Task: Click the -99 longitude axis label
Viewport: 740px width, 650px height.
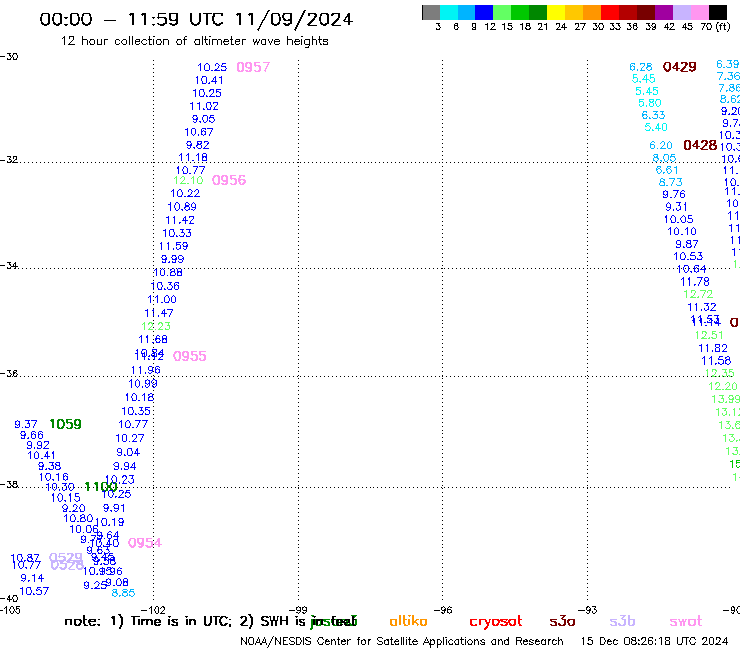Action: coord(298,610)
